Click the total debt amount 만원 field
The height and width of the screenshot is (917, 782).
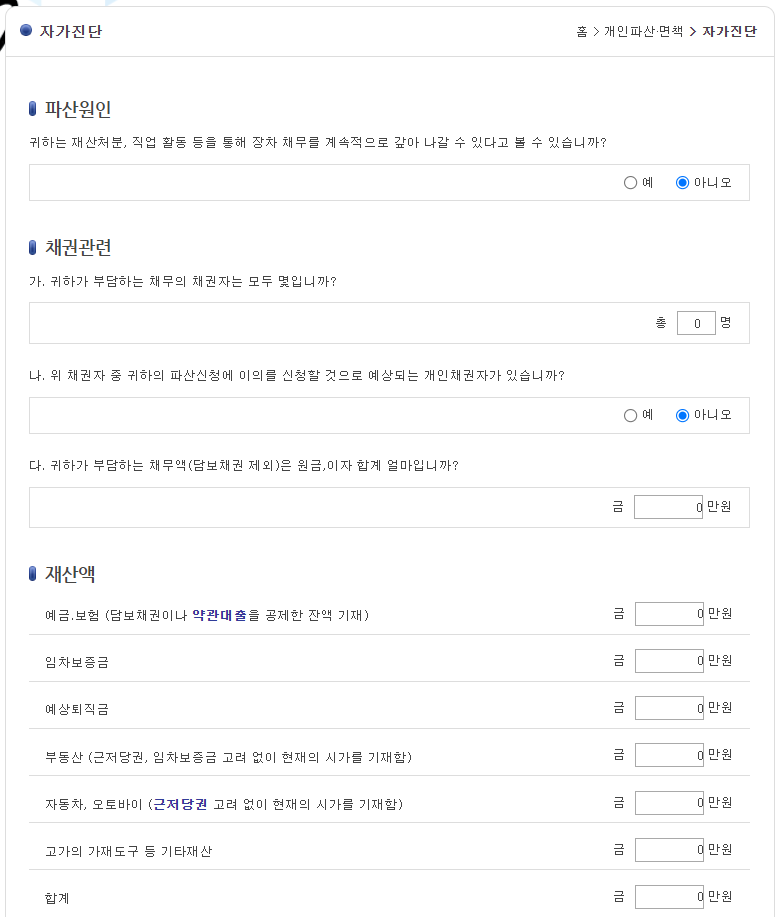[x=668, y=507]
